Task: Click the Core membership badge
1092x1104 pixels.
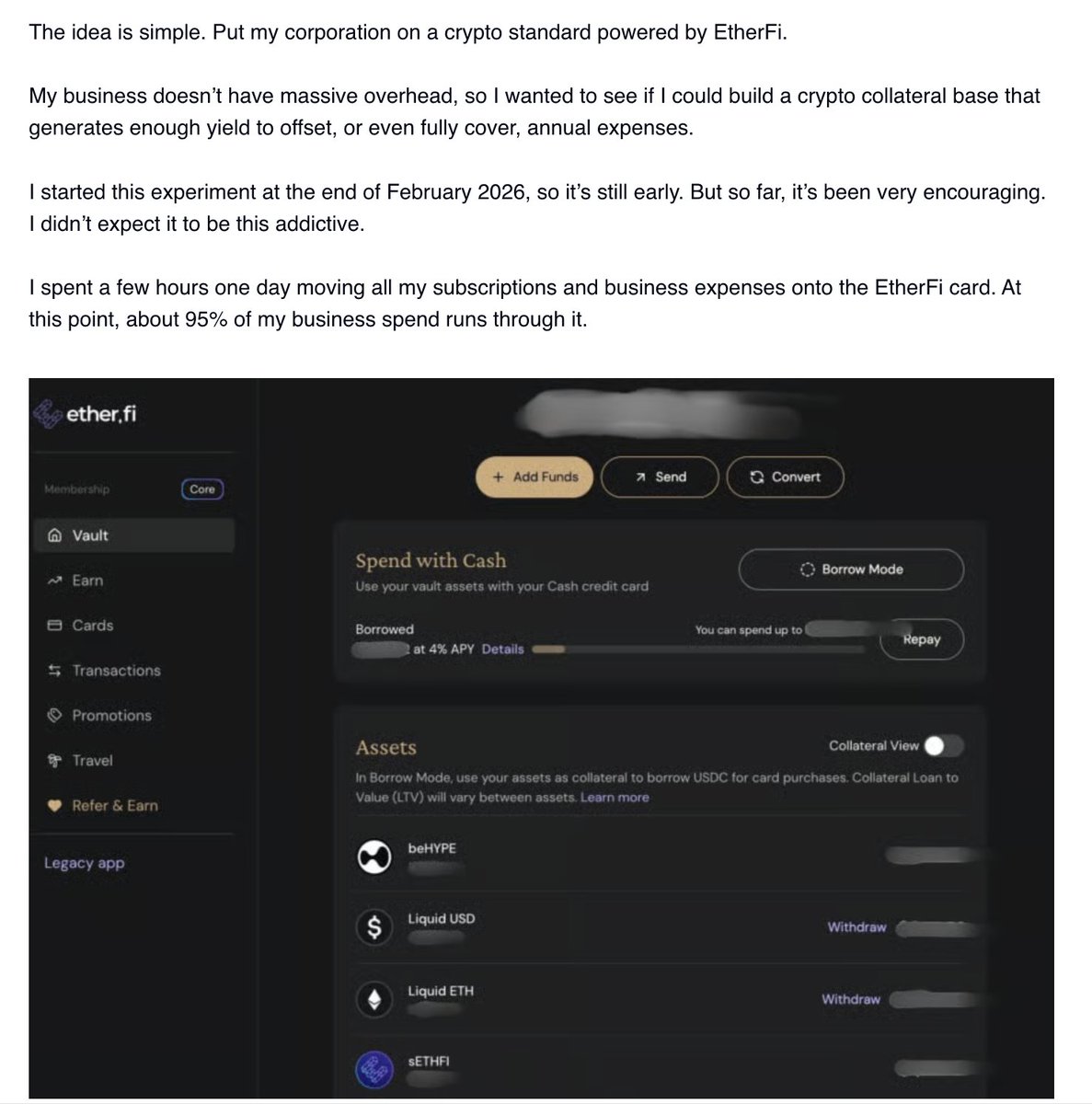Action: tap(201, 489)
